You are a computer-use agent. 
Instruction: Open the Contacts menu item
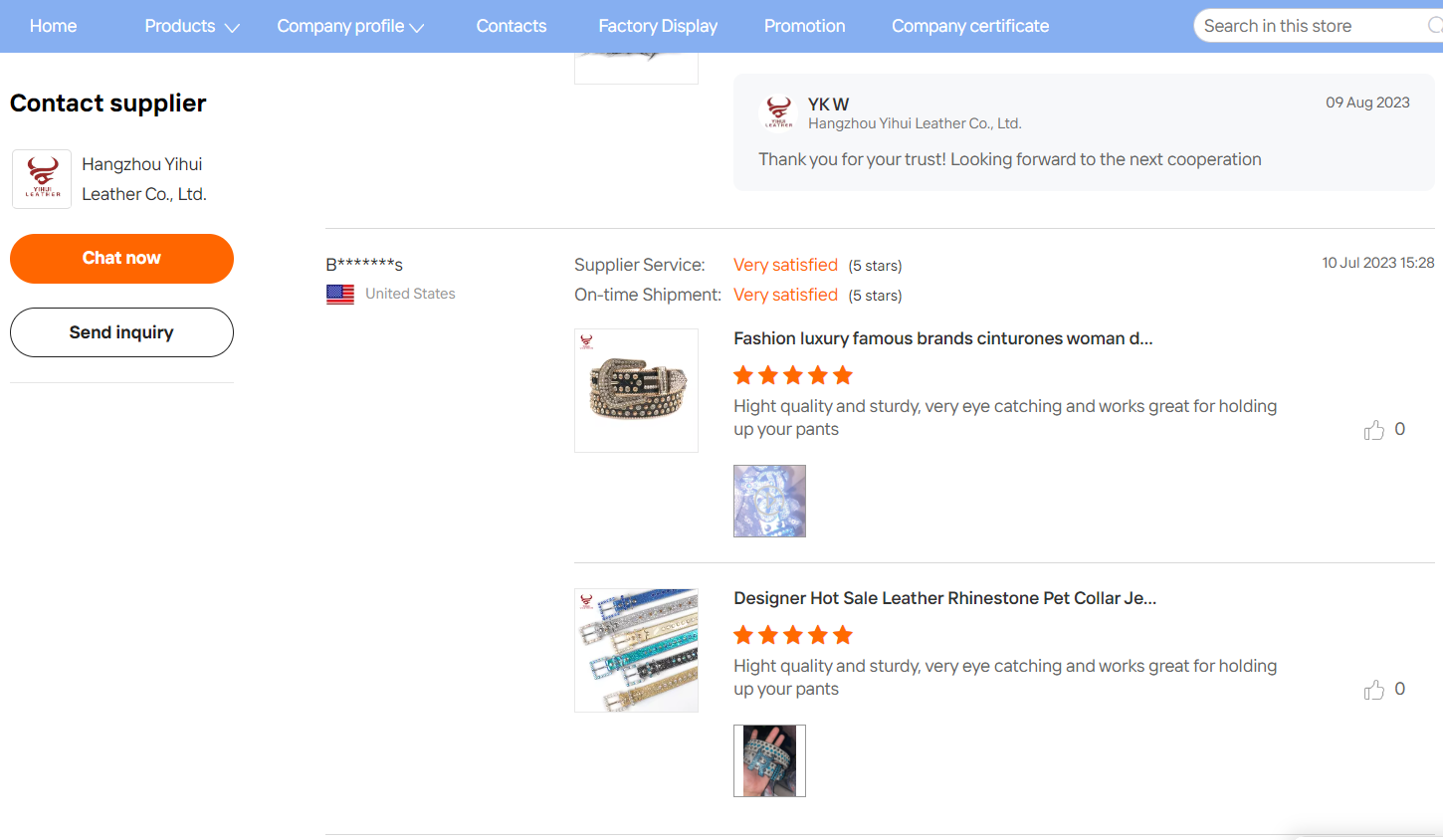coord(512,26)
